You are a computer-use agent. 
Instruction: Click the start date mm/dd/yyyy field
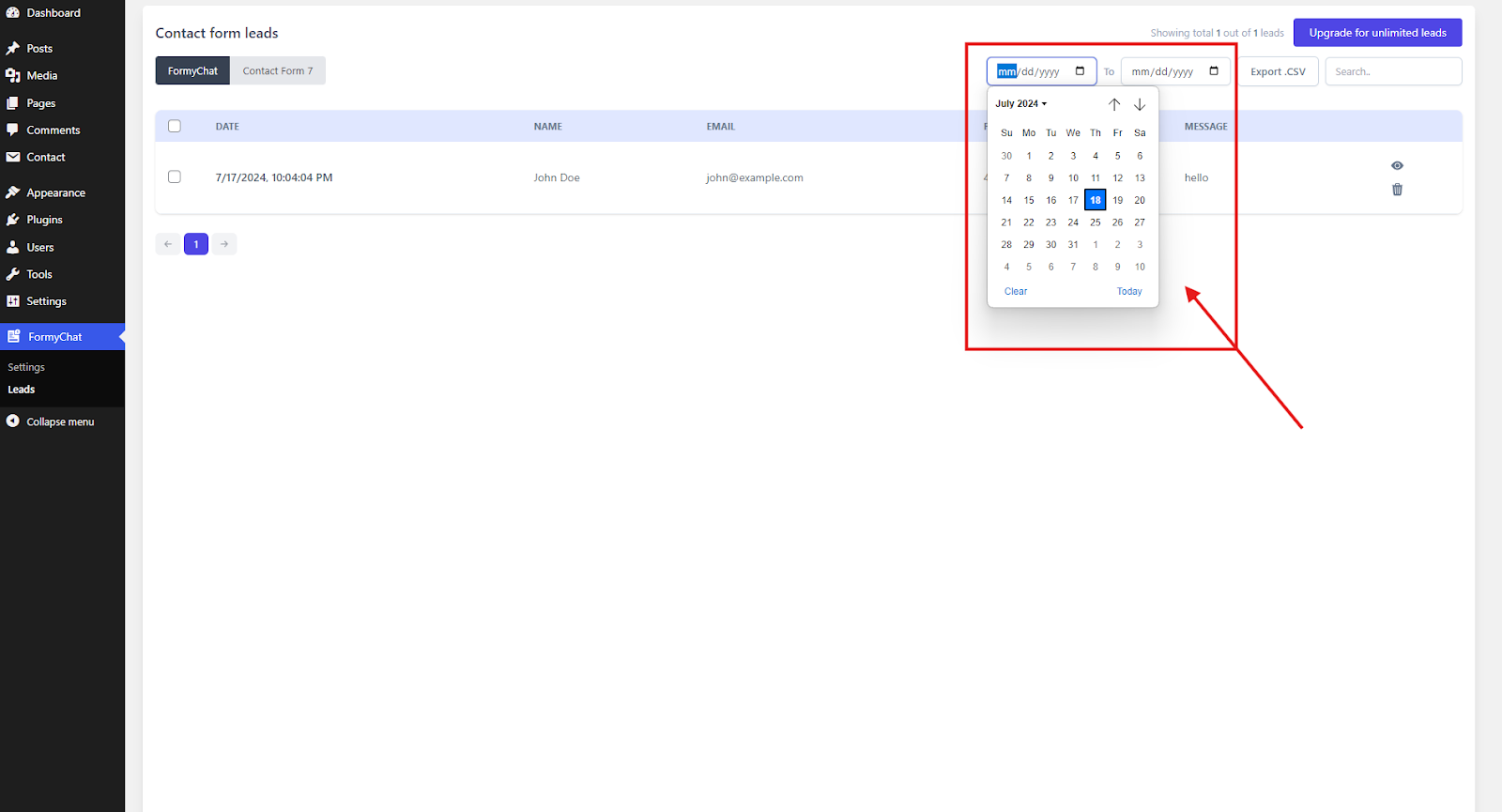click(x=1041, y=72)
